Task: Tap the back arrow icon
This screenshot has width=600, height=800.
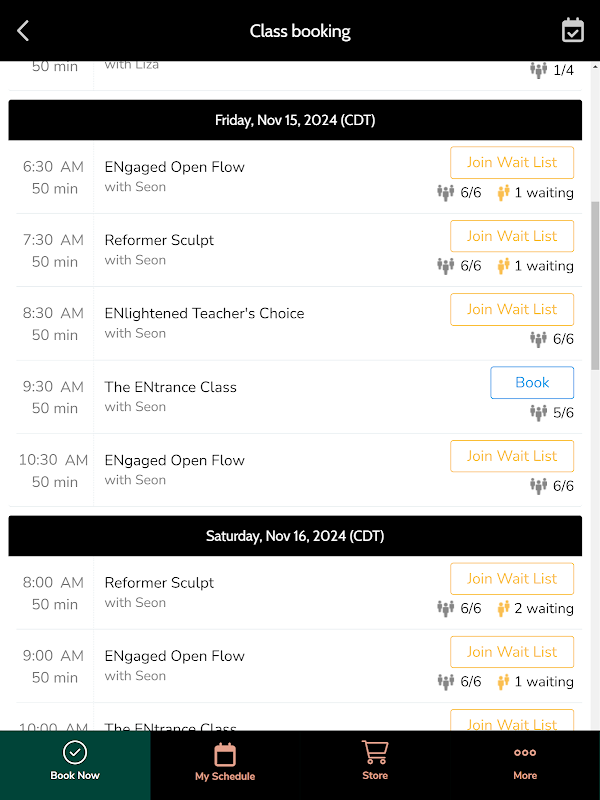Action: point(23,31)
